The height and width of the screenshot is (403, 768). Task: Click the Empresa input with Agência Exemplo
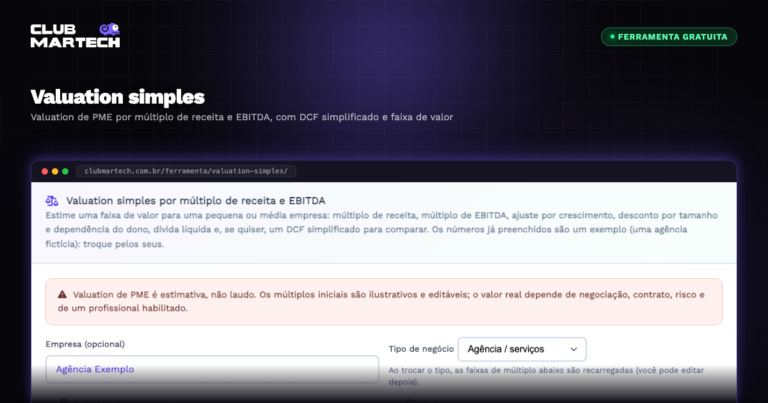212,369
